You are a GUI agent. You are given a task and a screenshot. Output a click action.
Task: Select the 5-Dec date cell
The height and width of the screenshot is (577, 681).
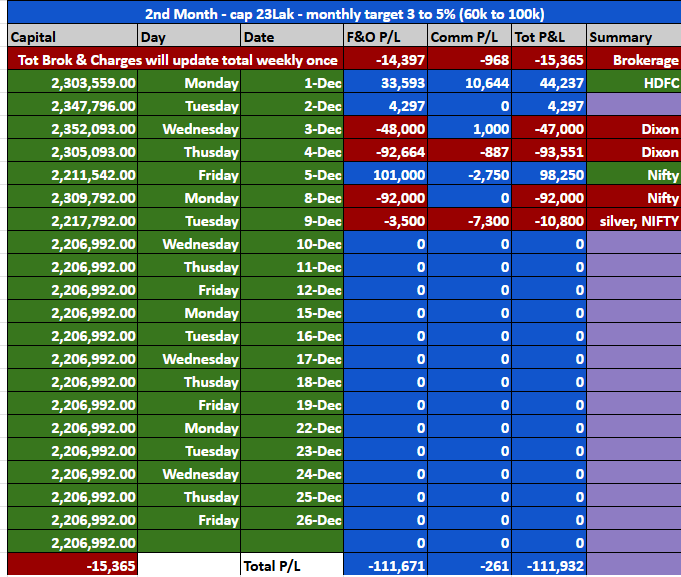(x=292, y=175)
